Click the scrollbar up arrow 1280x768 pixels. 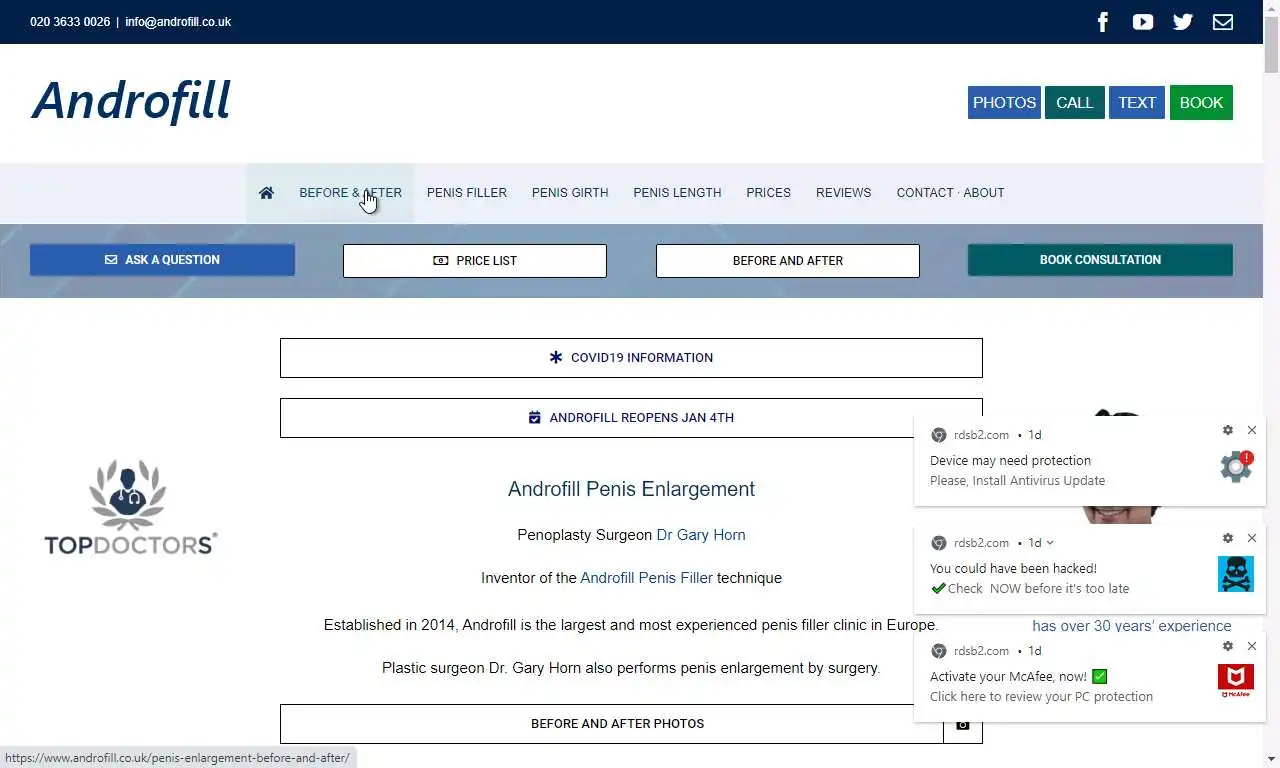click(1271, 6)
